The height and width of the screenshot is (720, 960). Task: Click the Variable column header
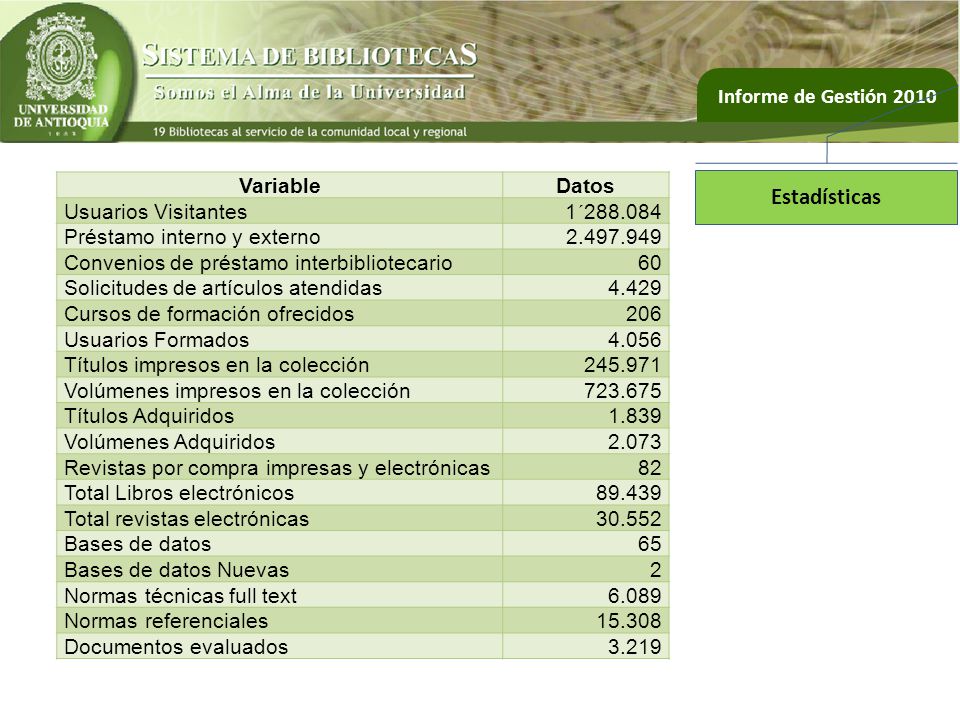(280, 186)
